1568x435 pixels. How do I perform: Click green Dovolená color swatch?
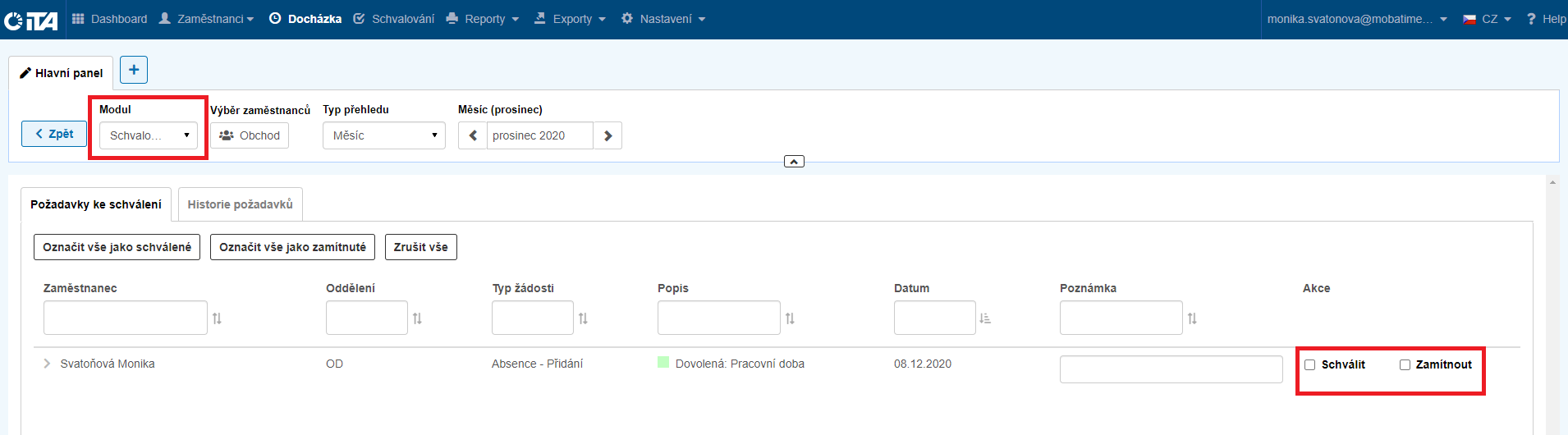pyautogui.click(x=663, y=362)
